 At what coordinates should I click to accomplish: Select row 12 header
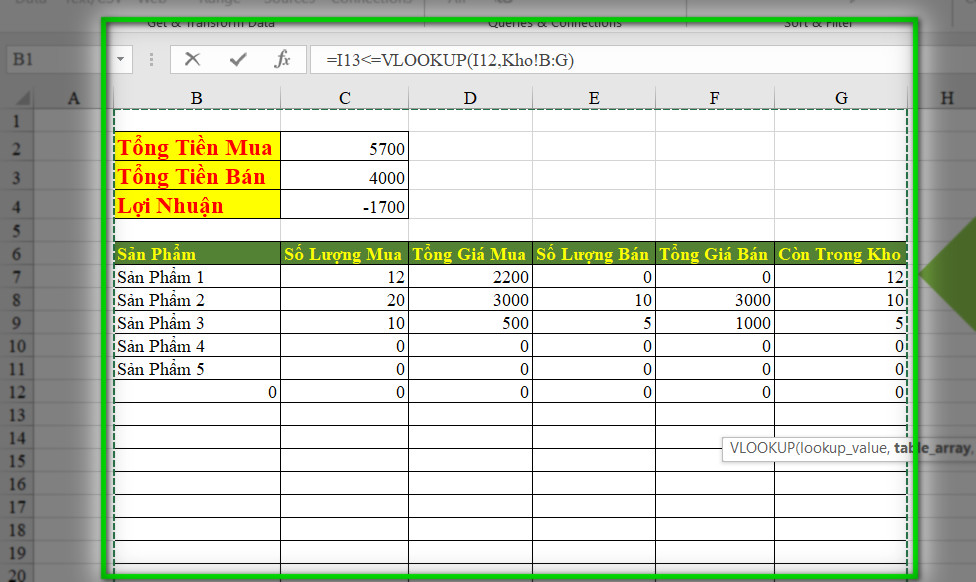tap(17, 392)
